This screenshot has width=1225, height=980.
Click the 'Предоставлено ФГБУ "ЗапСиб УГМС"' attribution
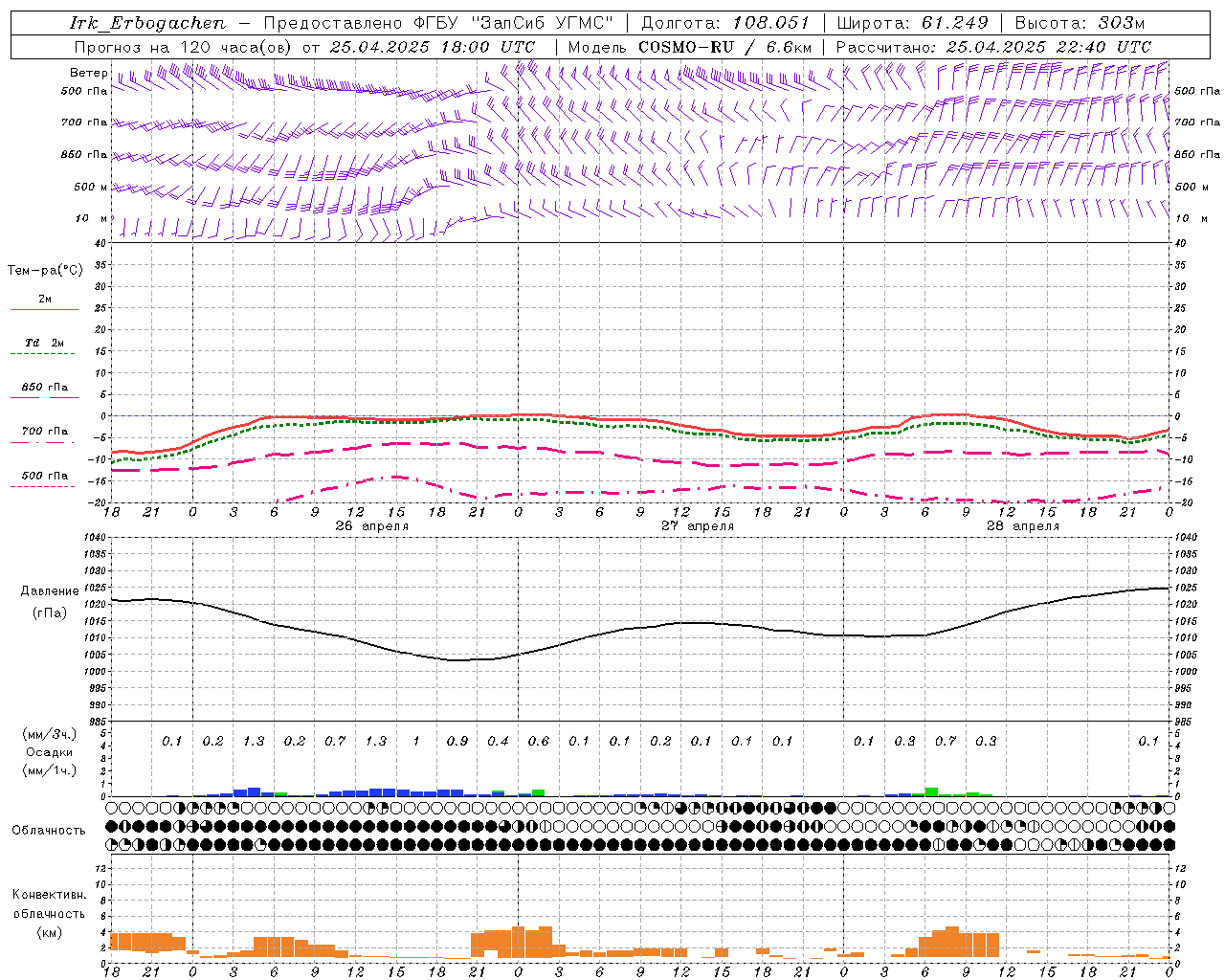[438, 23]
